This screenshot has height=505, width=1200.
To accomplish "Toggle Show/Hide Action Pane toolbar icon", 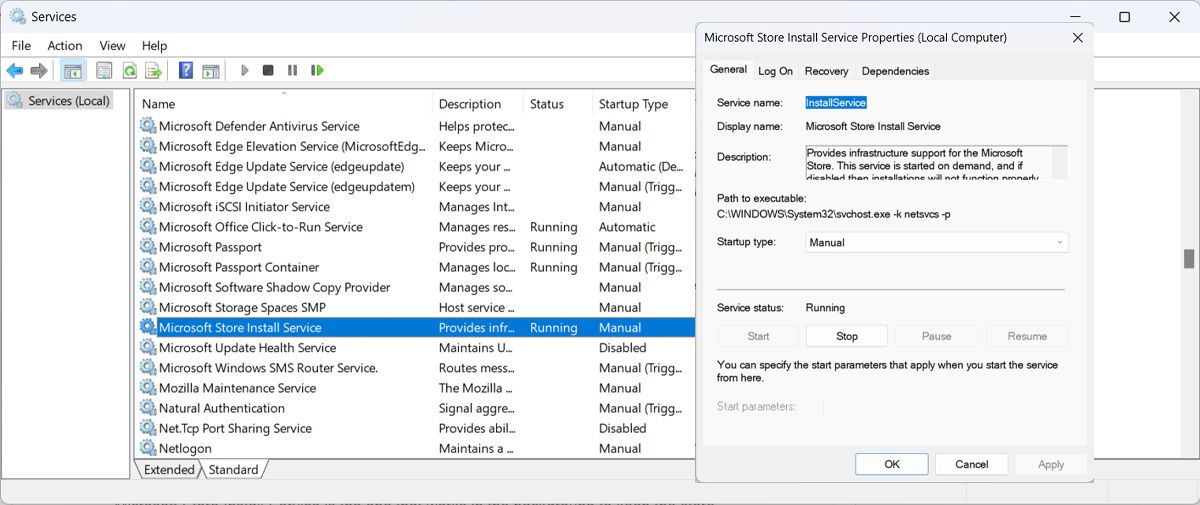I will coord(211,71).
